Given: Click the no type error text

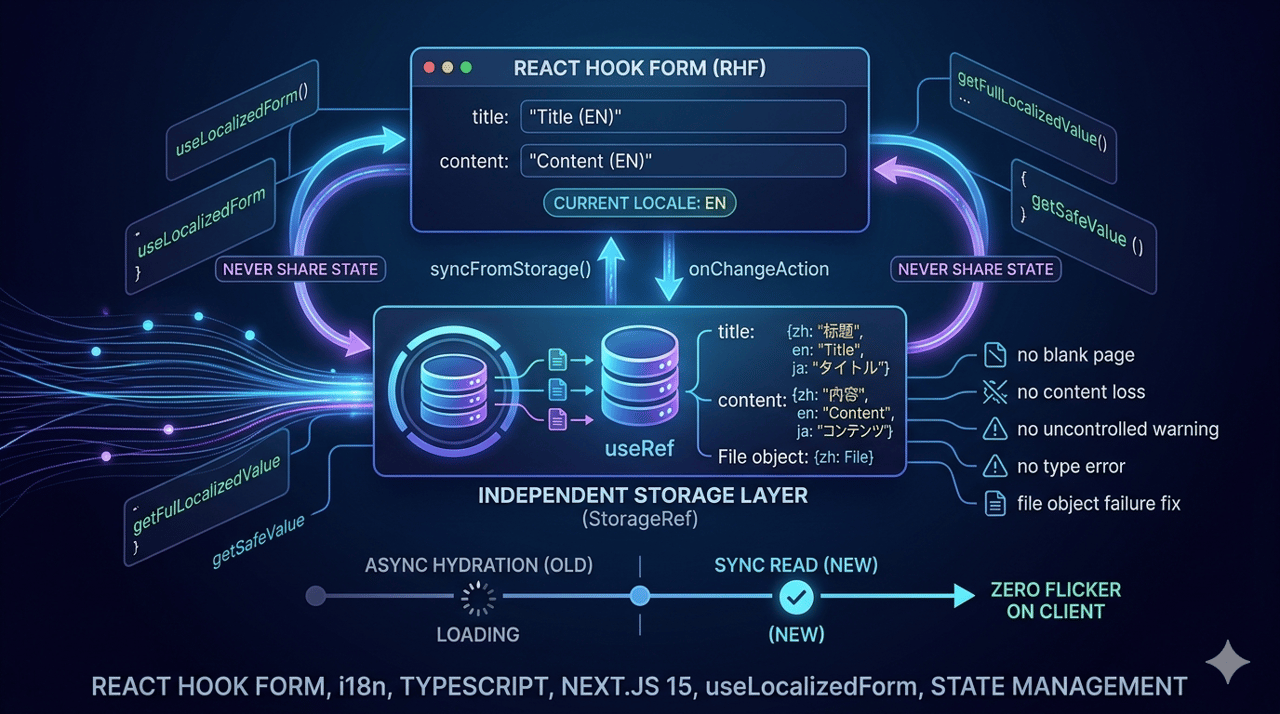Looking at the screenshot, I should [x=1071, y=466].
